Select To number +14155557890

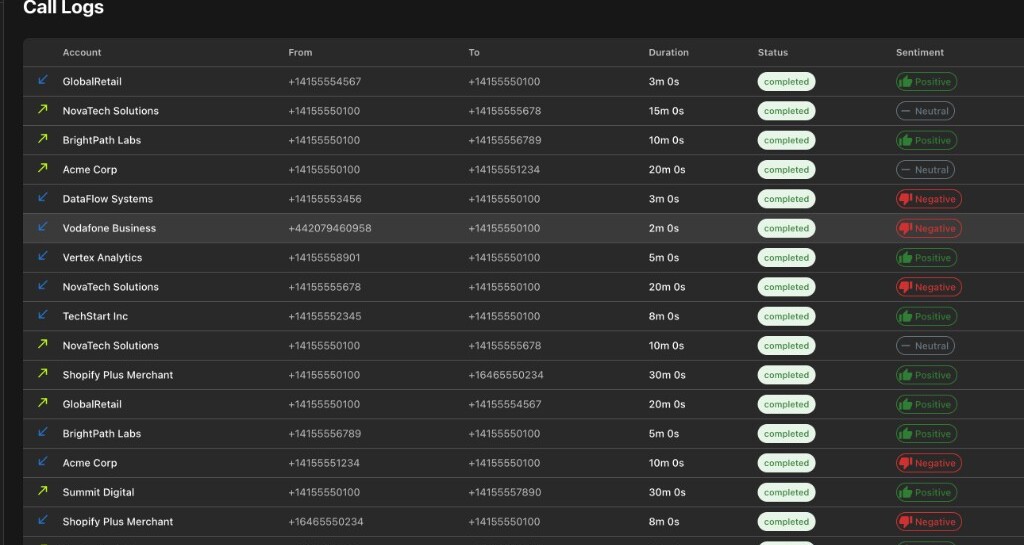click(505, 493)
